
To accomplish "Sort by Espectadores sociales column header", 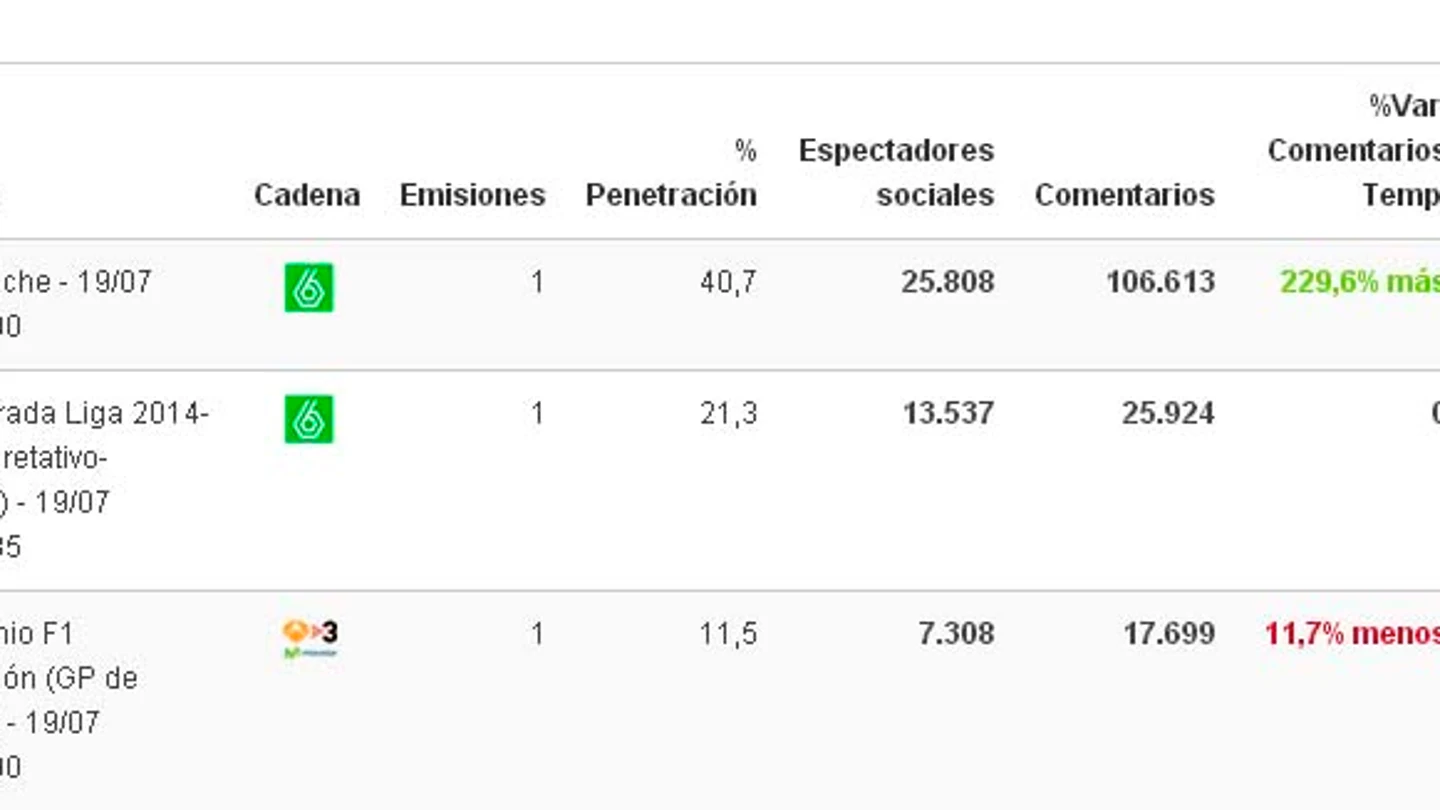I will click(896, 172).
